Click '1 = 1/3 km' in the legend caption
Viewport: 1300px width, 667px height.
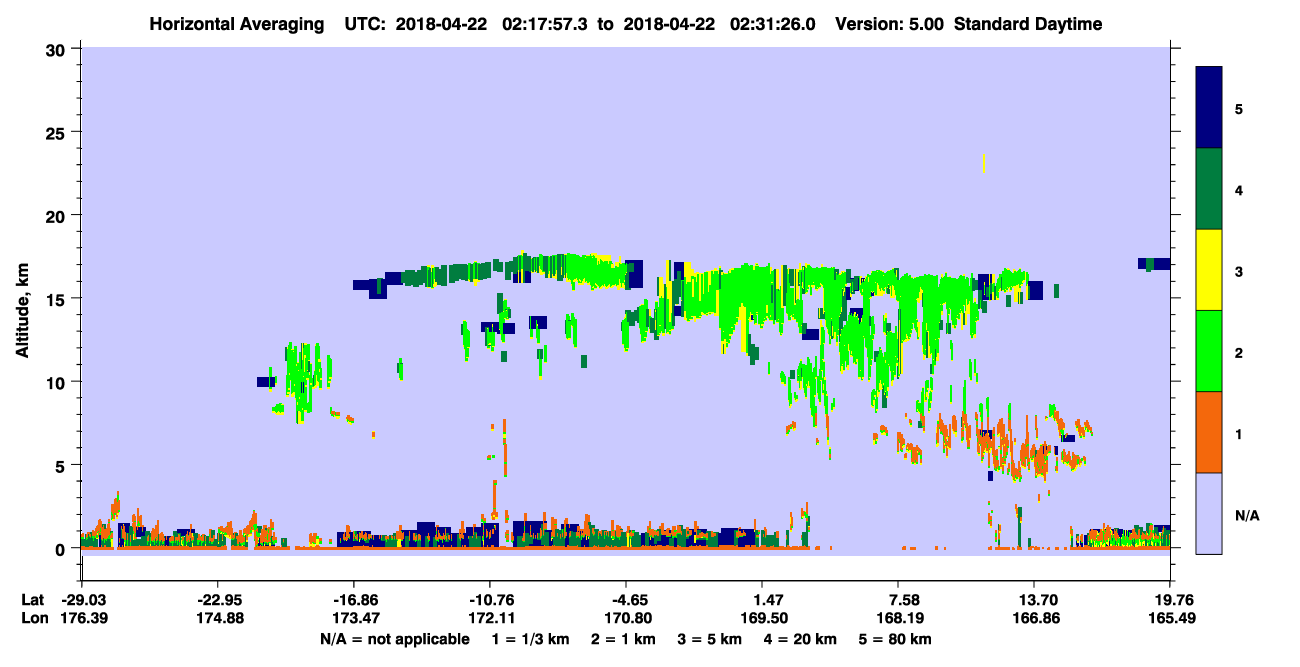(x=529, y=639)
